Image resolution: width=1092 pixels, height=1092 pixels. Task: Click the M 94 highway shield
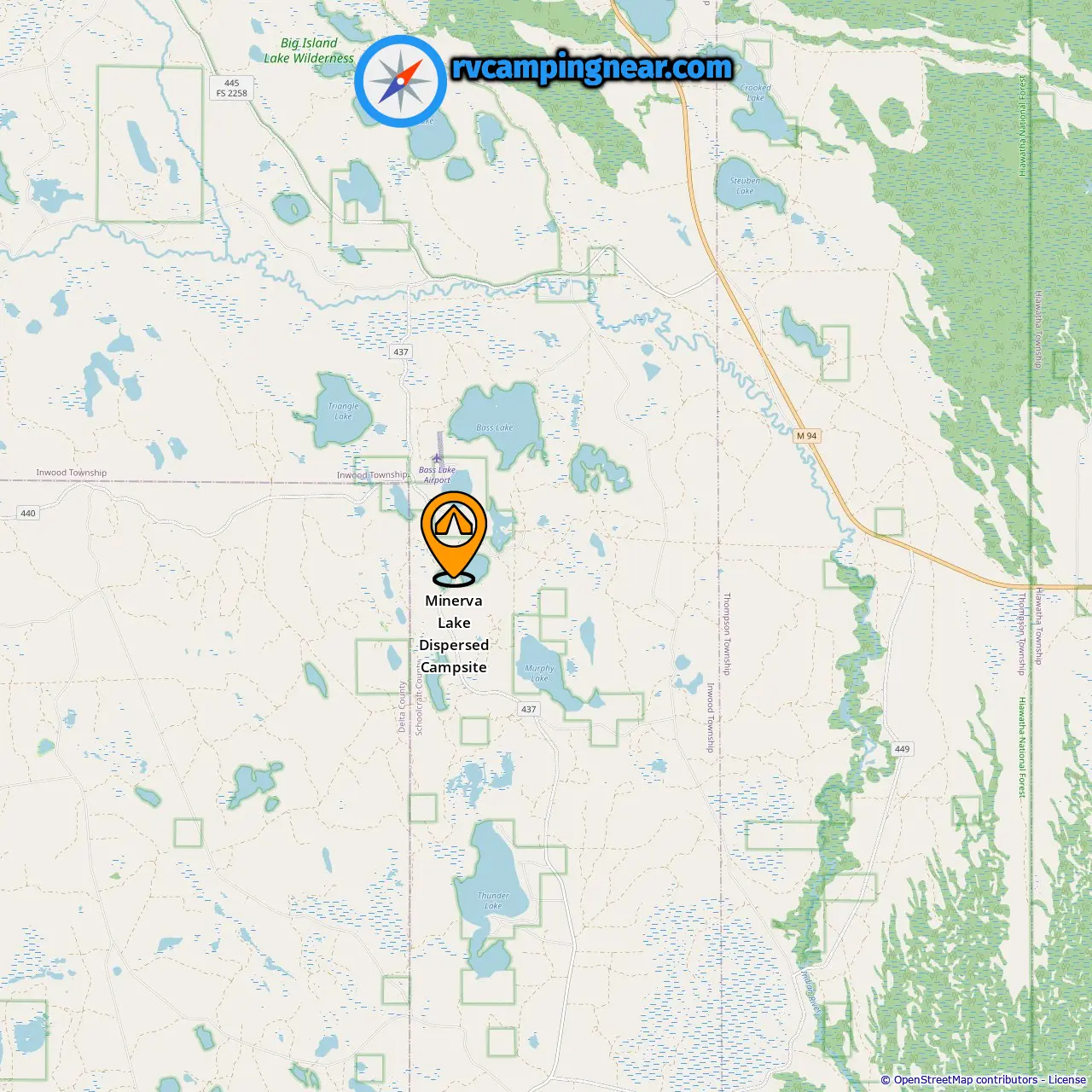[806, 436]
